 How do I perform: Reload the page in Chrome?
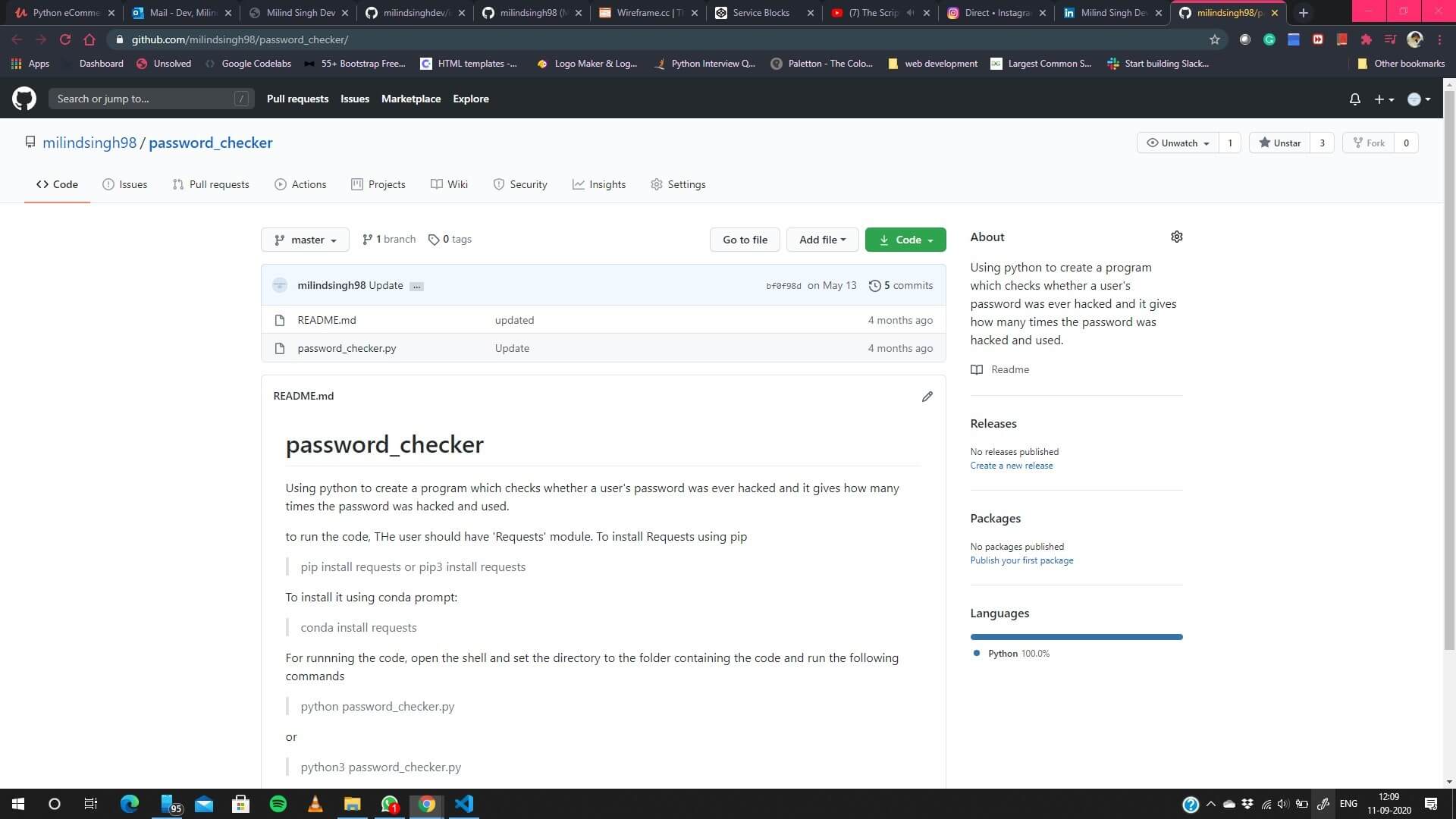pyautogui.click(x=65, y=39)
